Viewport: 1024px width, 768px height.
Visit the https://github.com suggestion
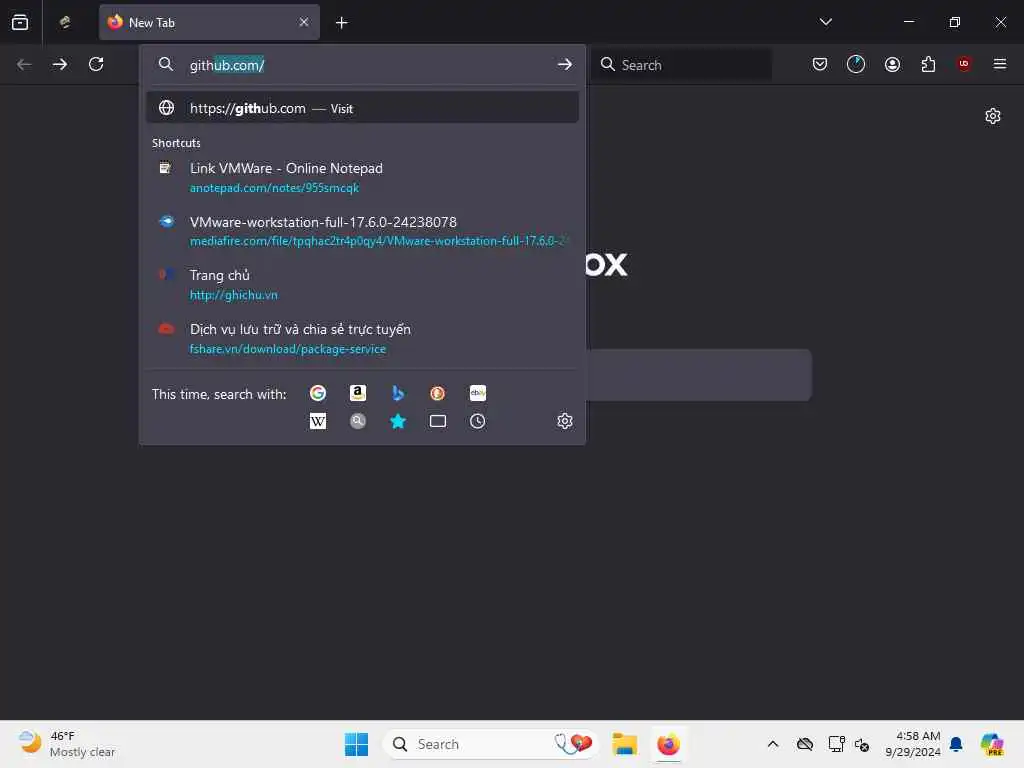[x=362, y=108]
